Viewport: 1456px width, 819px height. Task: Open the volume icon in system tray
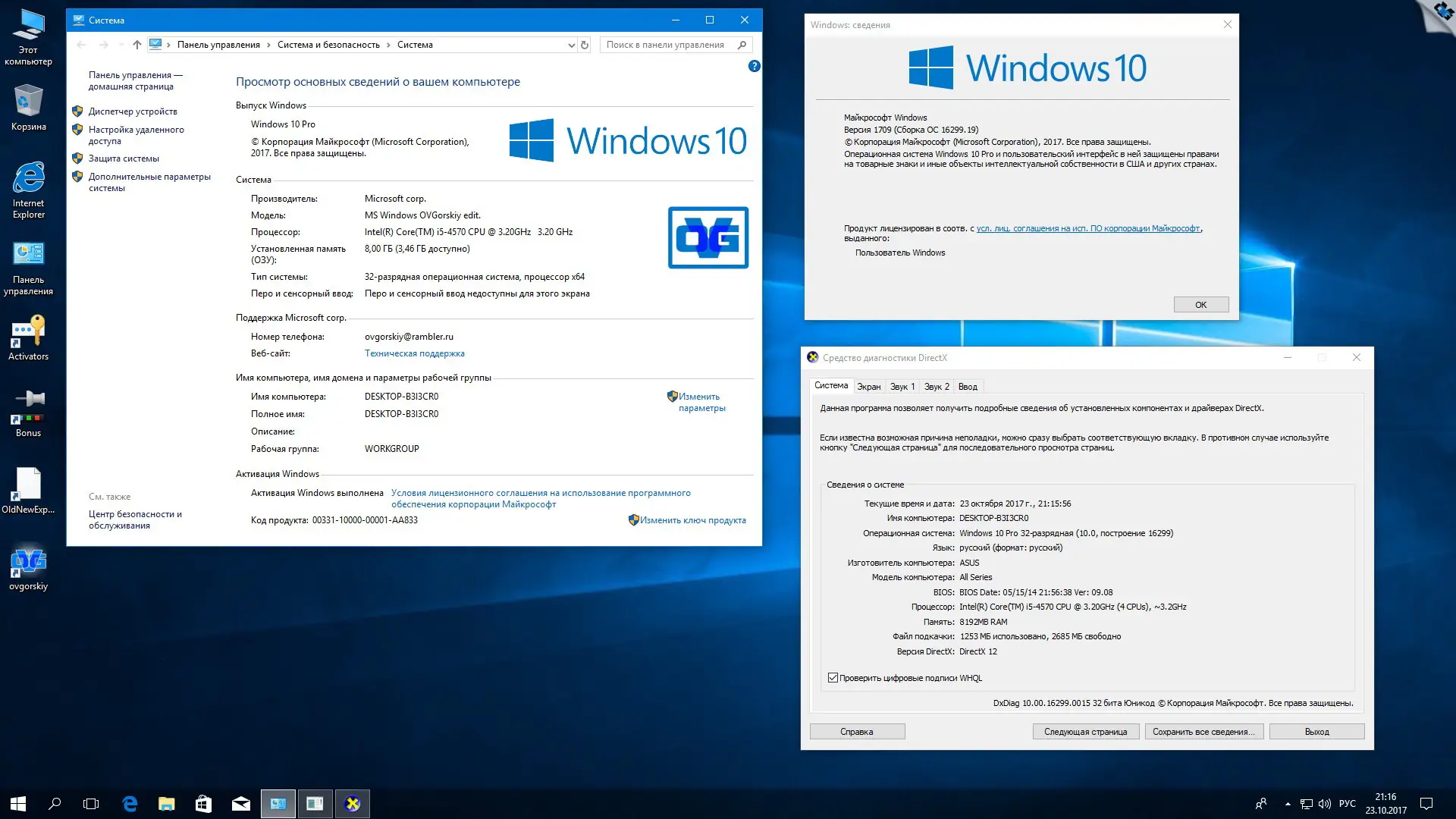pos(1324,803)
